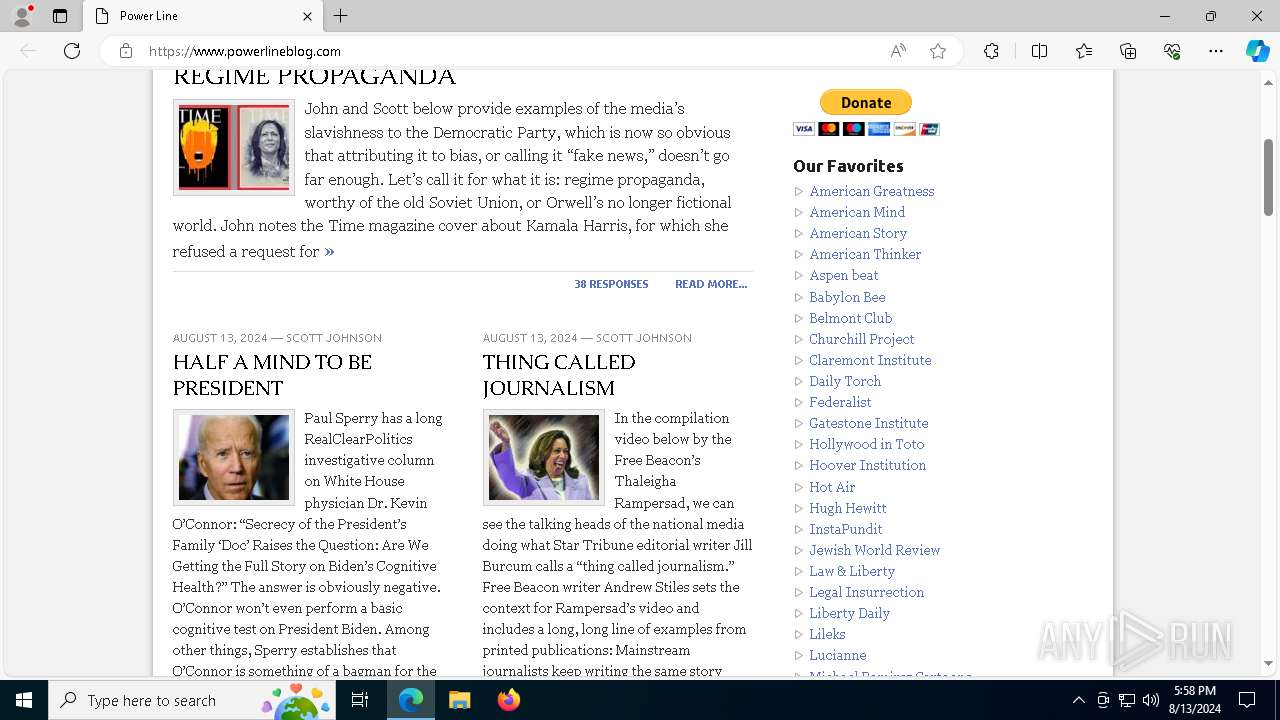Open the Aspen beat link
The width and height of the screenshot is (1280, 720).
[844, 275]
